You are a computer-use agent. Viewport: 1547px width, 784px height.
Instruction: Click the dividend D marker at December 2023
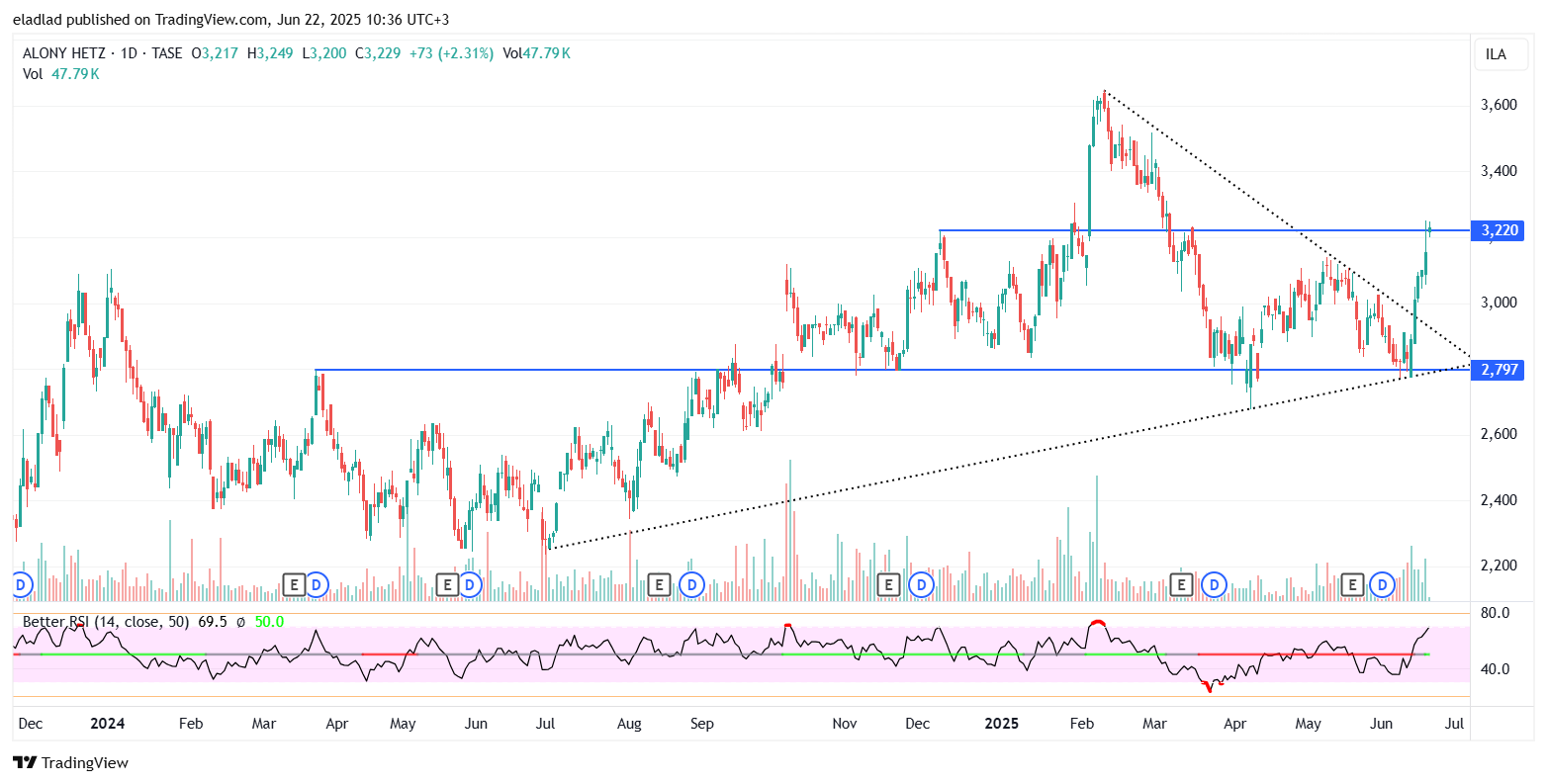pyautogui.click(x=22, y=585)
